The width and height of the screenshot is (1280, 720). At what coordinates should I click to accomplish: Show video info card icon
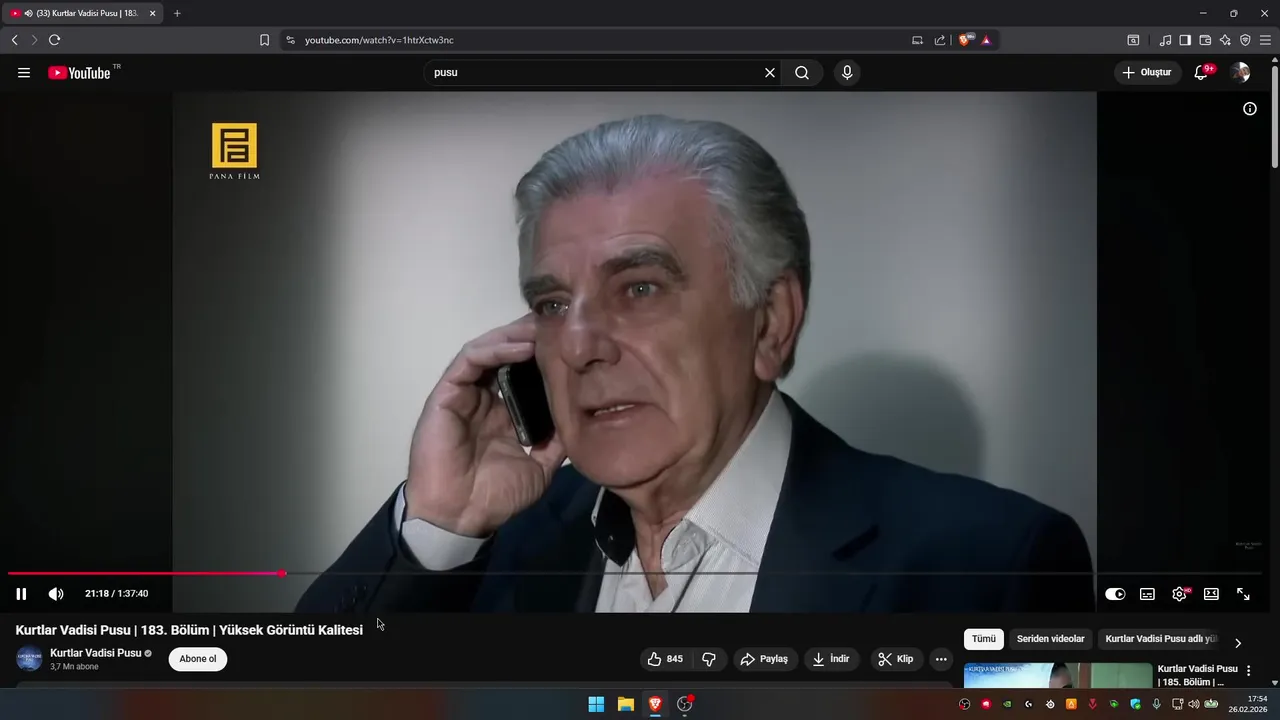[x=1250, y=109]
